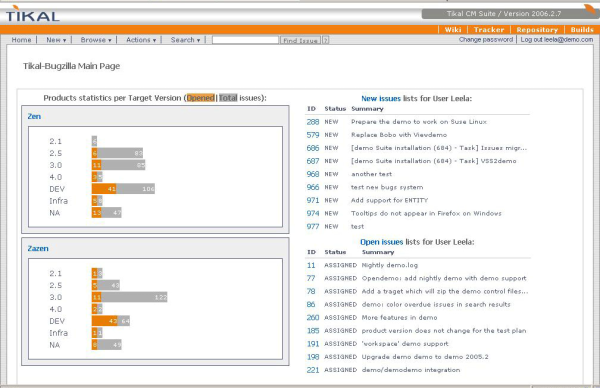Open issue 288 link

pyautogui.click(x=313, y=122)
